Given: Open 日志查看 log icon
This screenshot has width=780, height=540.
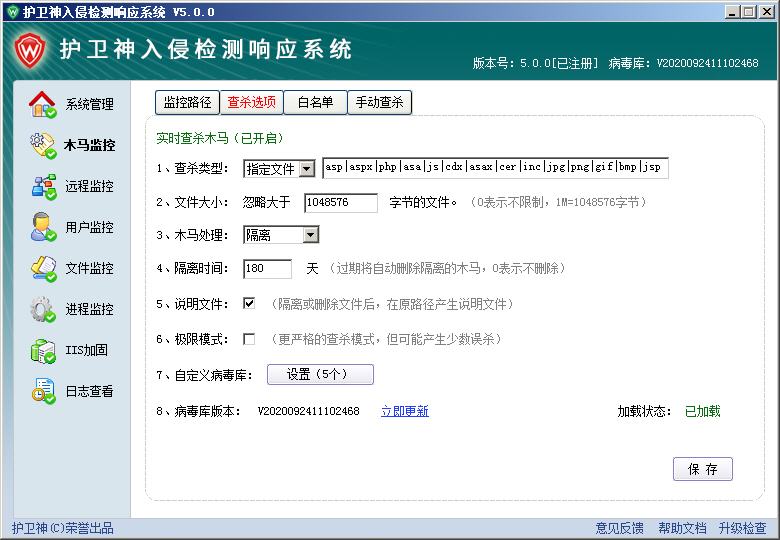Looking at the screenshot, I should pos(43,391).
